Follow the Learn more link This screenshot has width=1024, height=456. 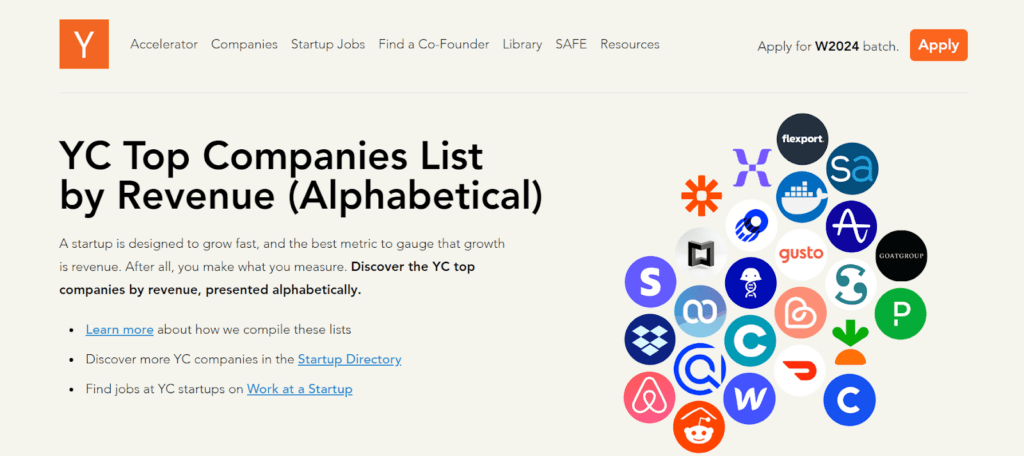click(x=120, y=329)
